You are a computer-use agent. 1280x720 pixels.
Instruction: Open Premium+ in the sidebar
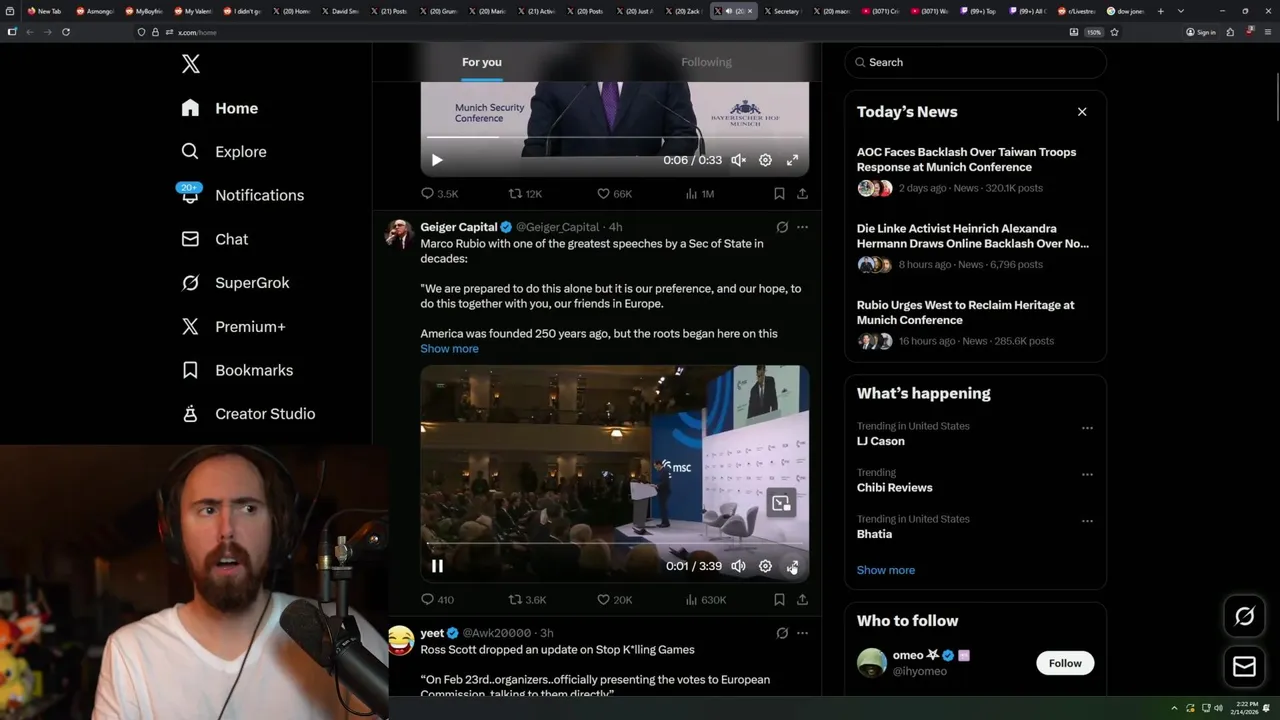coord(233,327)
